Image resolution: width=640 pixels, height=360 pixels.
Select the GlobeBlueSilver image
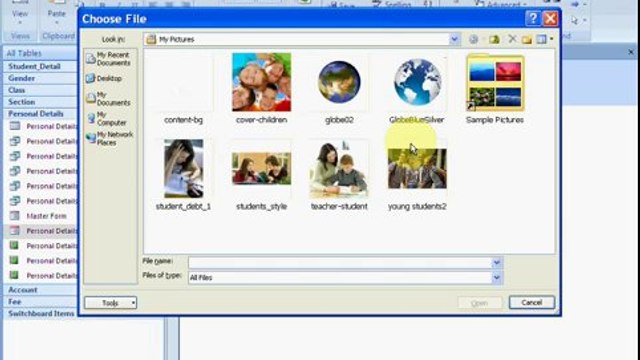tap(417, 89)
